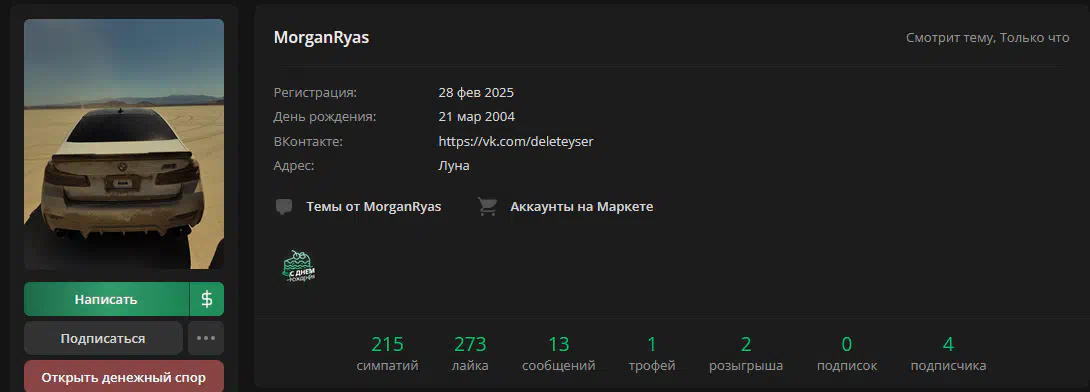This screenshot has width=1090, height=392.
Task: Click the shopping cart market icon
Action: click(x=487, y=206)
